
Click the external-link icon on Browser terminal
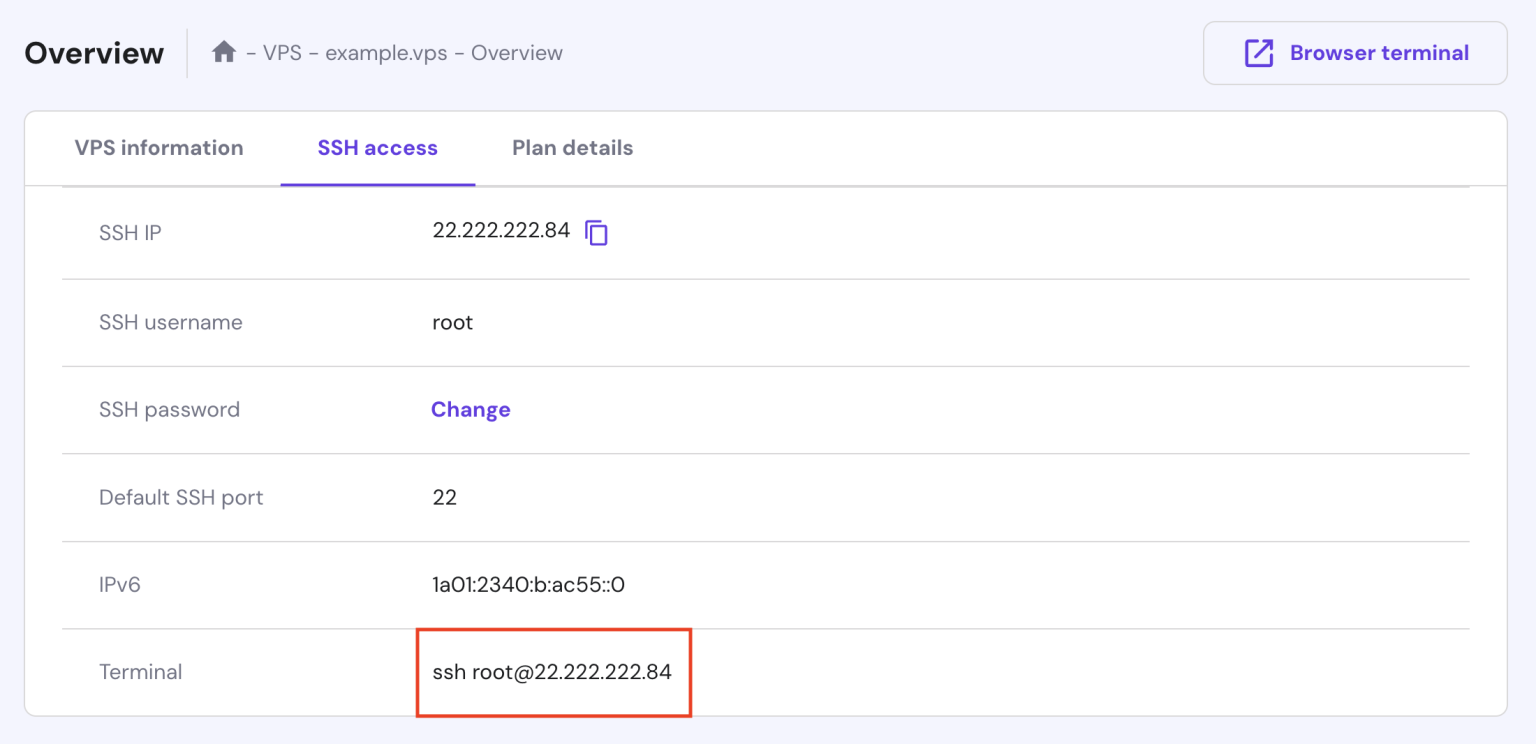pos(1258,53)
